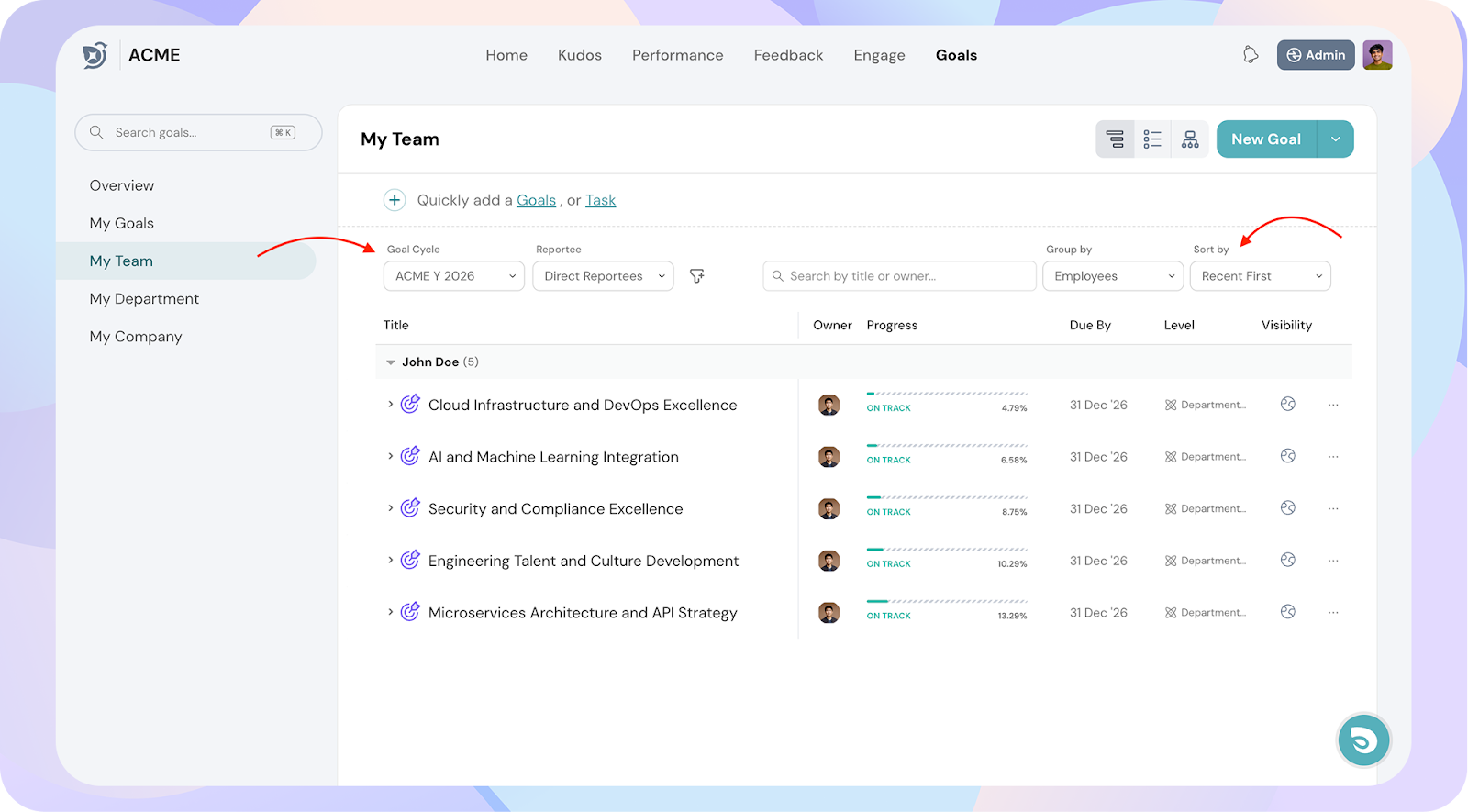Focus the Search goals field
This screenshot has width=1468, height=812.
coord(198,132)
